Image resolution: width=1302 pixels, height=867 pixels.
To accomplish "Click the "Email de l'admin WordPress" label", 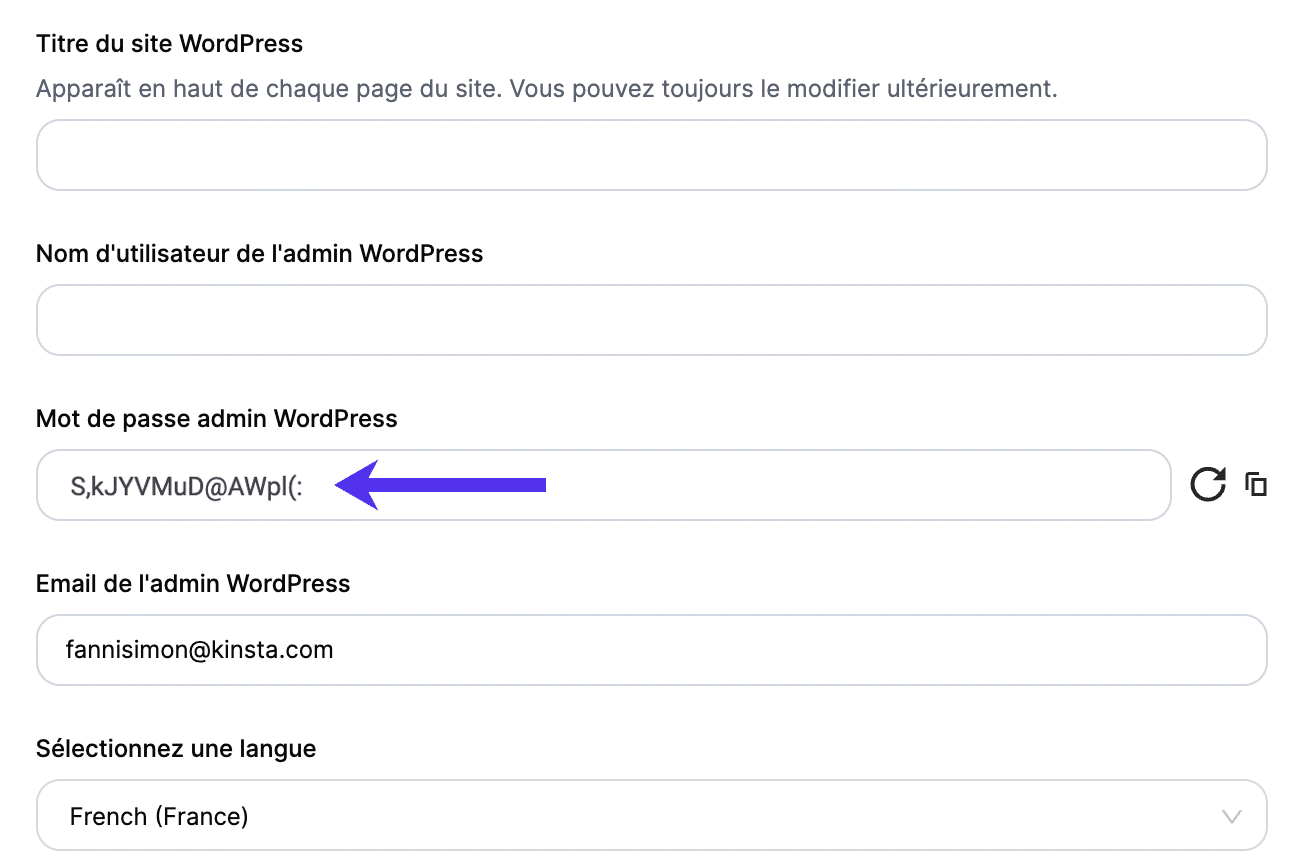I will (x=193, y=584).
